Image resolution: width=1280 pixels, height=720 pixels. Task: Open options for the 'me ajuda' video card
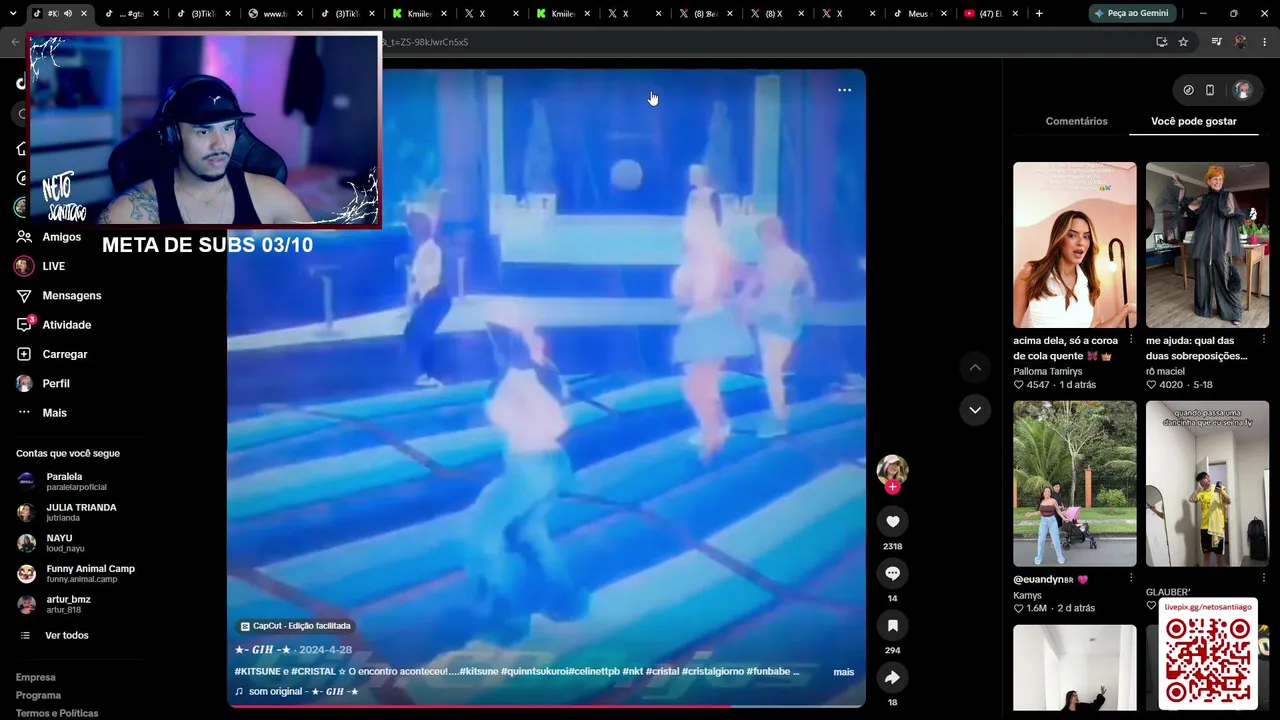1264,340
